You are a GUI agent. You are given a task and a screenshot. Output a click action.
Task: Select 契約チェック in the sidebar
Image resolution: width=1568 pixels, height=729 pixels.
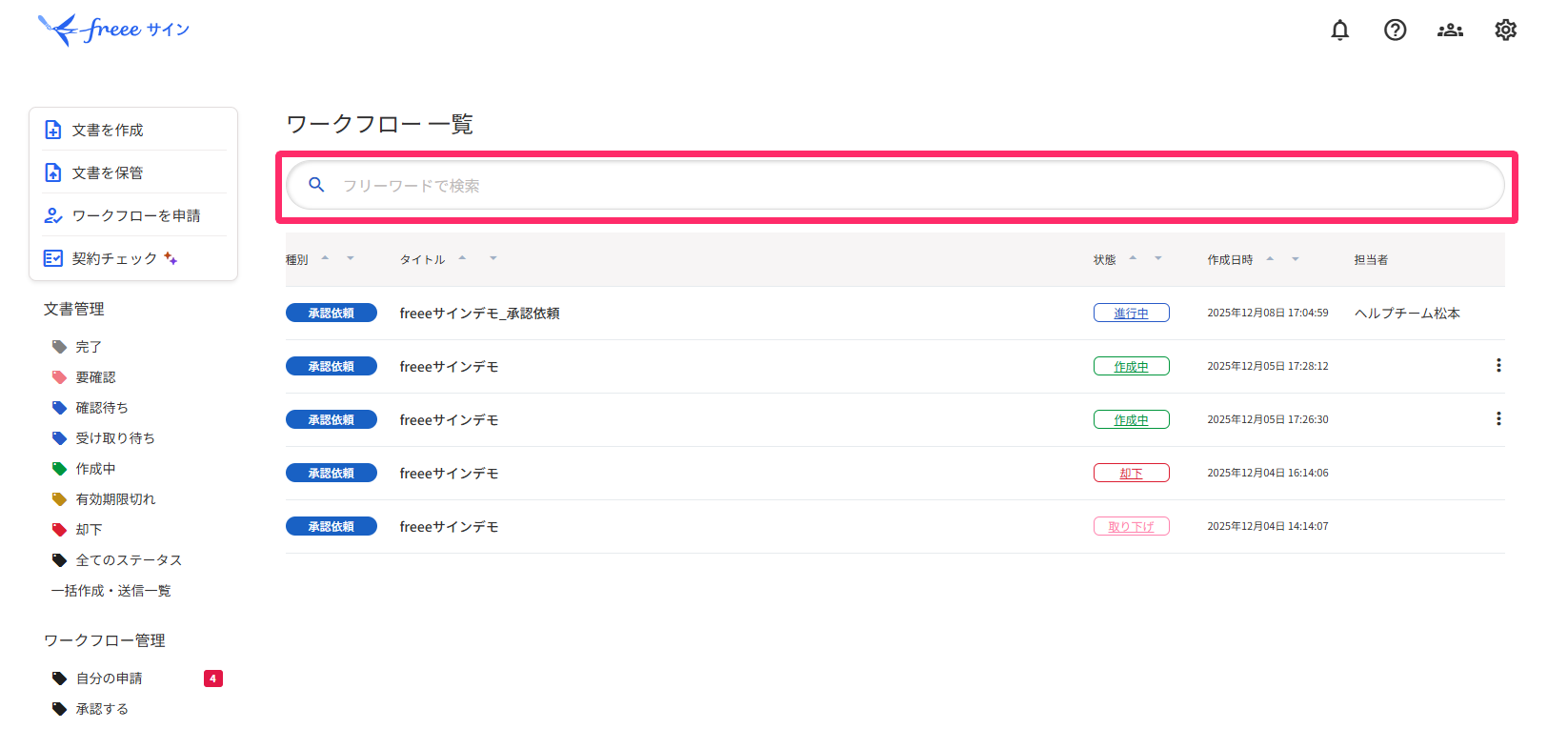pos(114,258)
